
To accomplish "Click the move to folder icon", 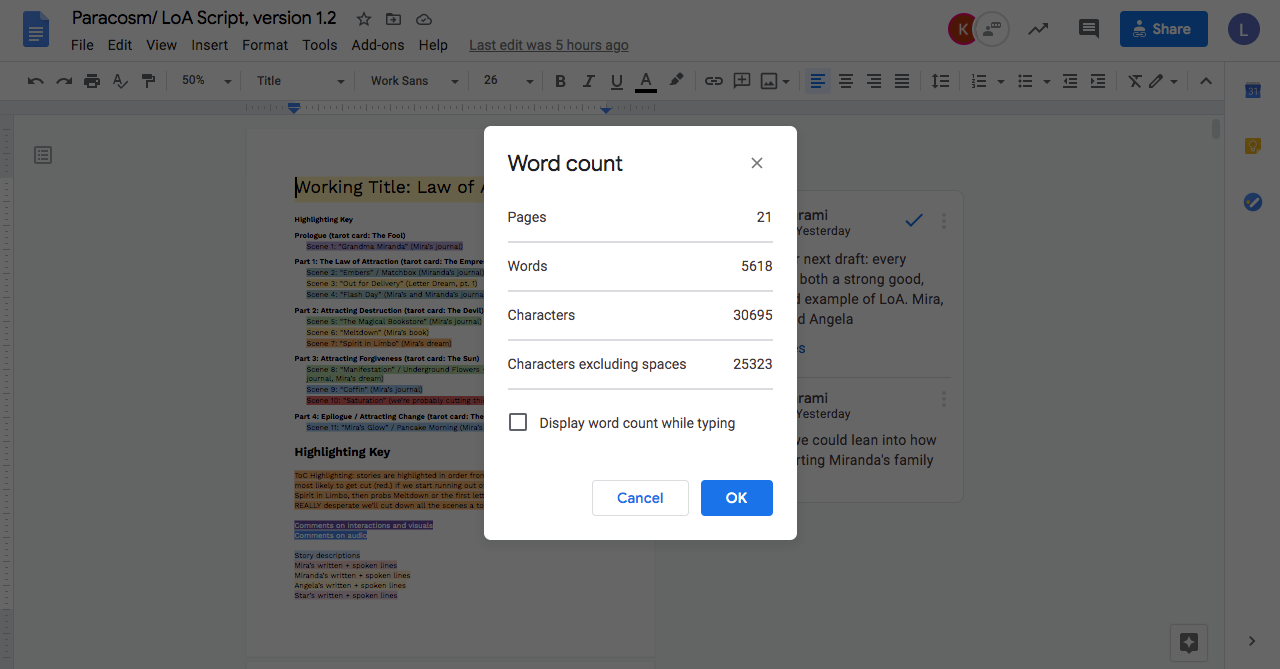I will (x=393, y=19).
